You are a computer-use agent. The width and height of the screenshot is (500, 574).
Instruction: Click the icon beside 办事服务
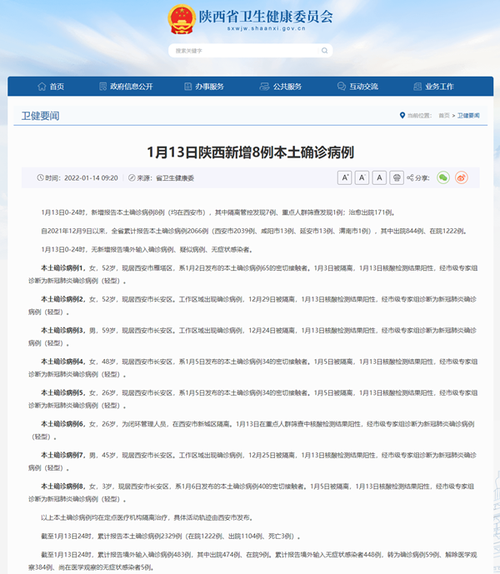tap(188, 86)
